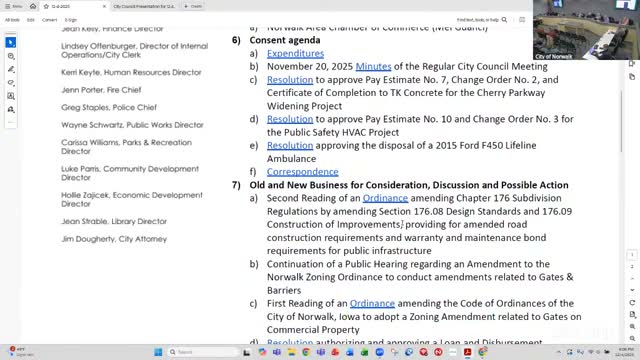Open Resolution link for Public Safety HVAC Project

(290, 119)
